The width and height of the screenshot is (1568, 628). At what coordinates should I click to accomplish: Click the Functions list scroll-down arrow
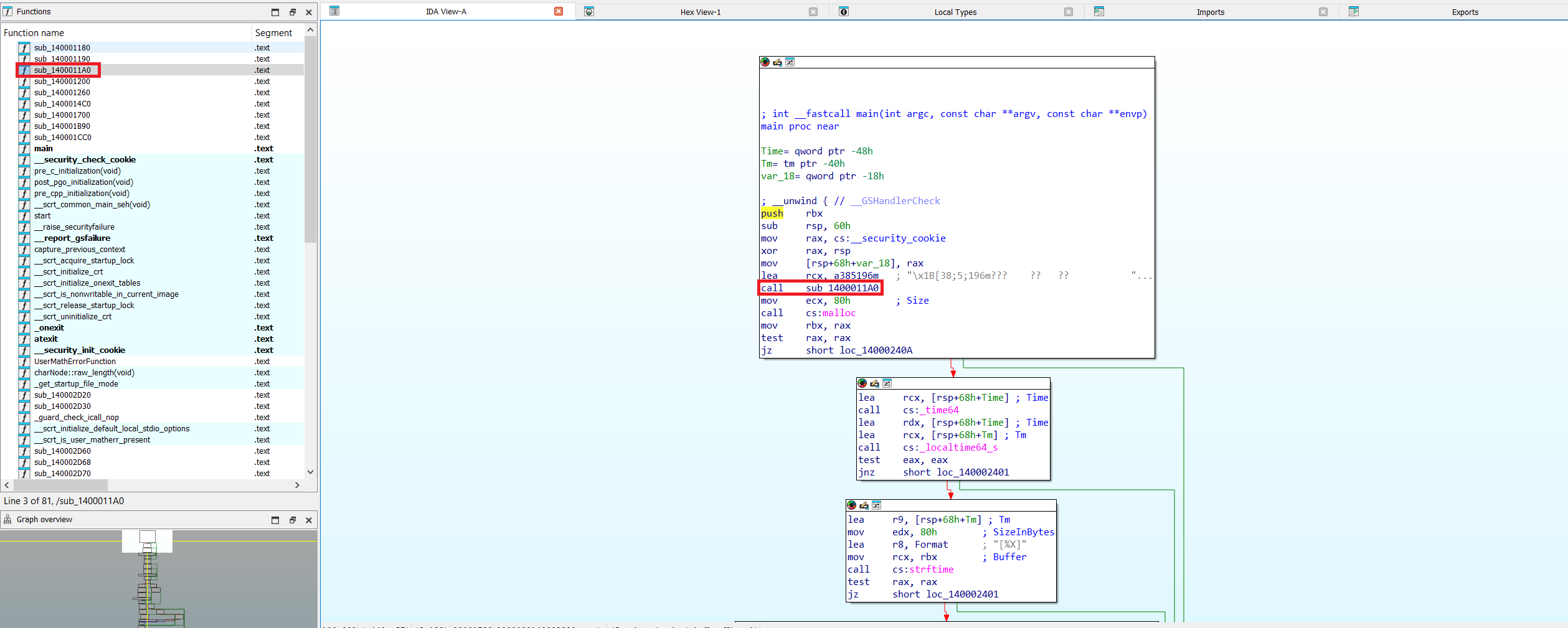311,472
